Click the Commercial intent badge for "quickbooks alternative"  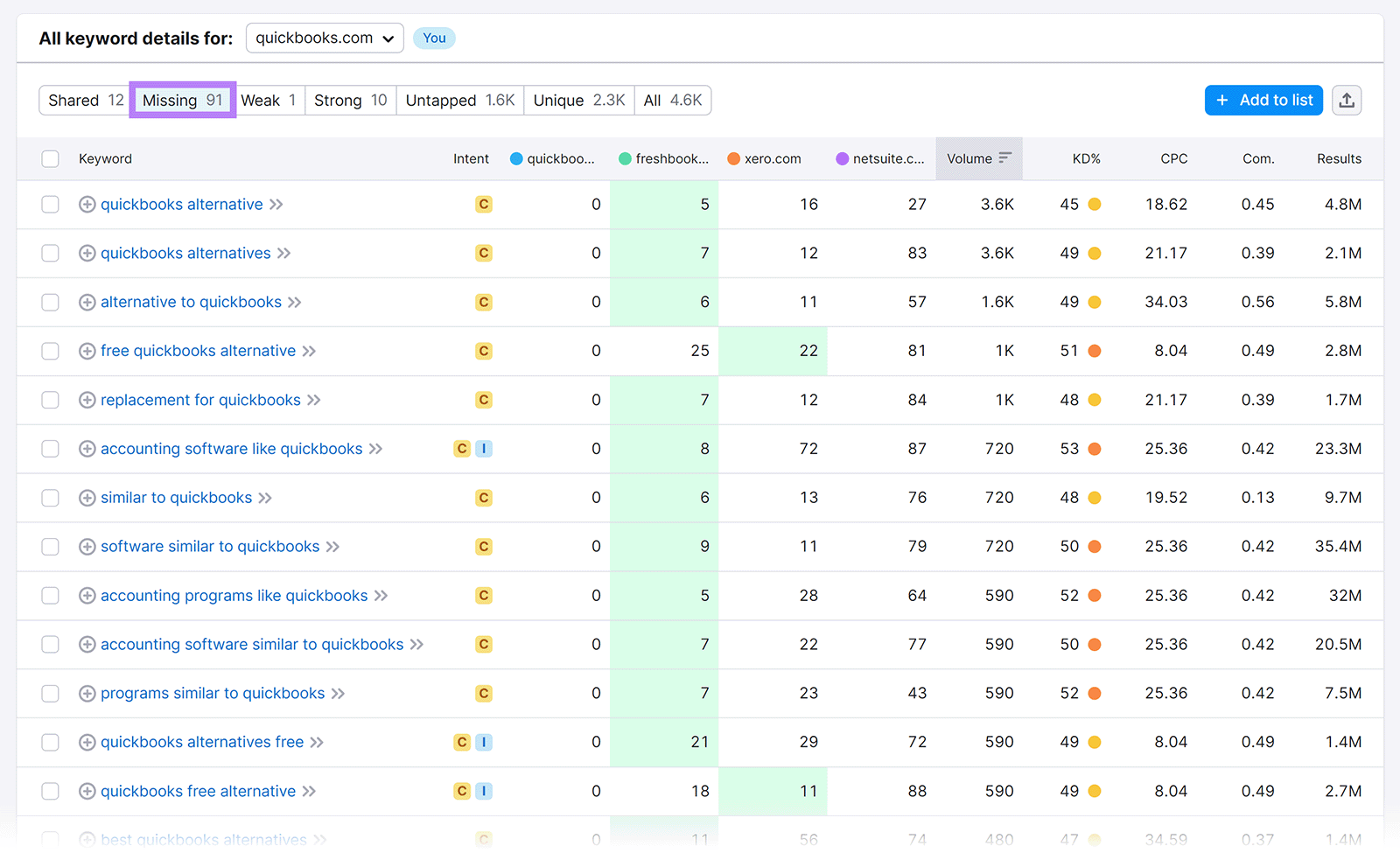point(484,204)
